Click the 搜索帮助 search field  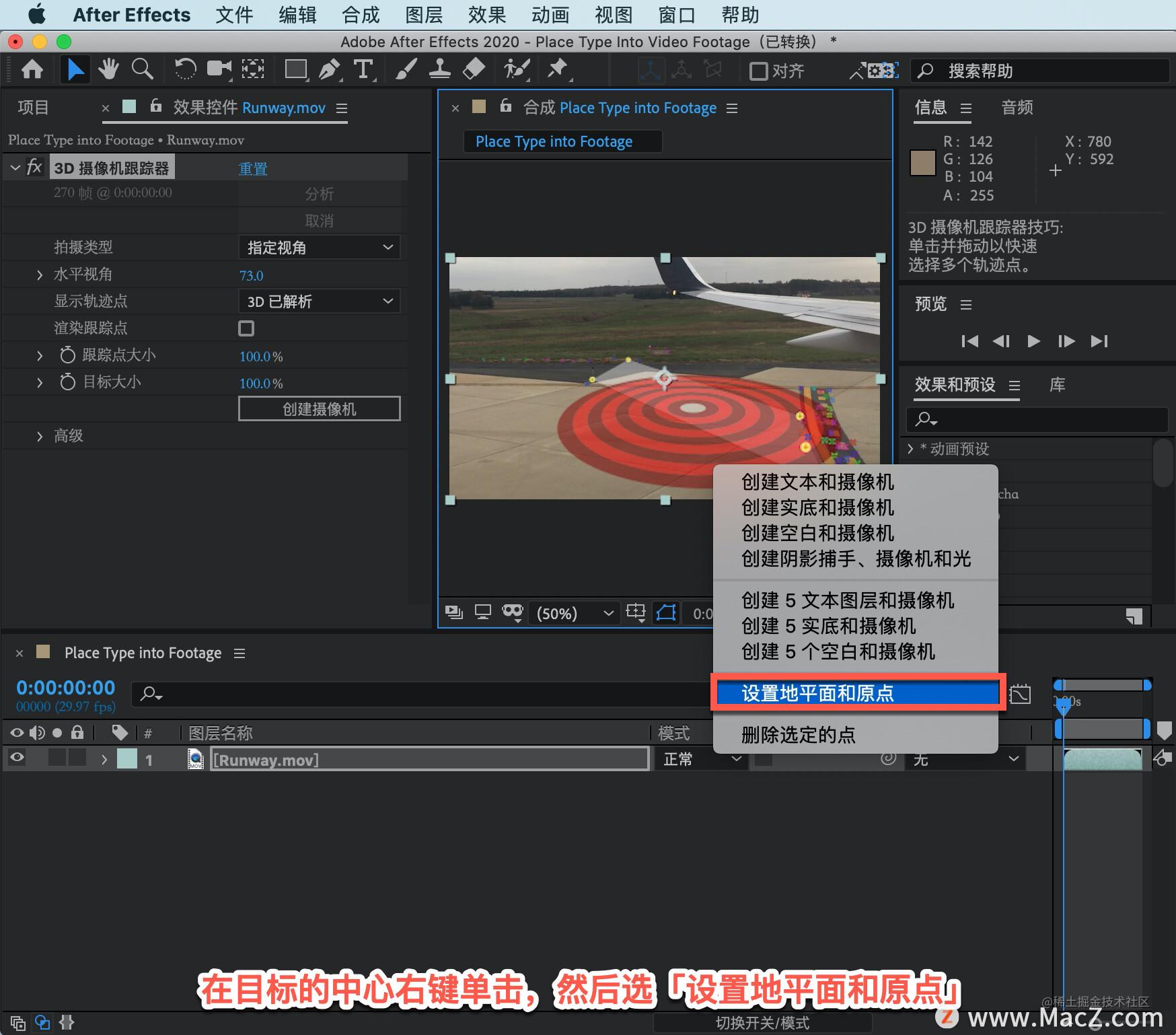point(1039,71)
